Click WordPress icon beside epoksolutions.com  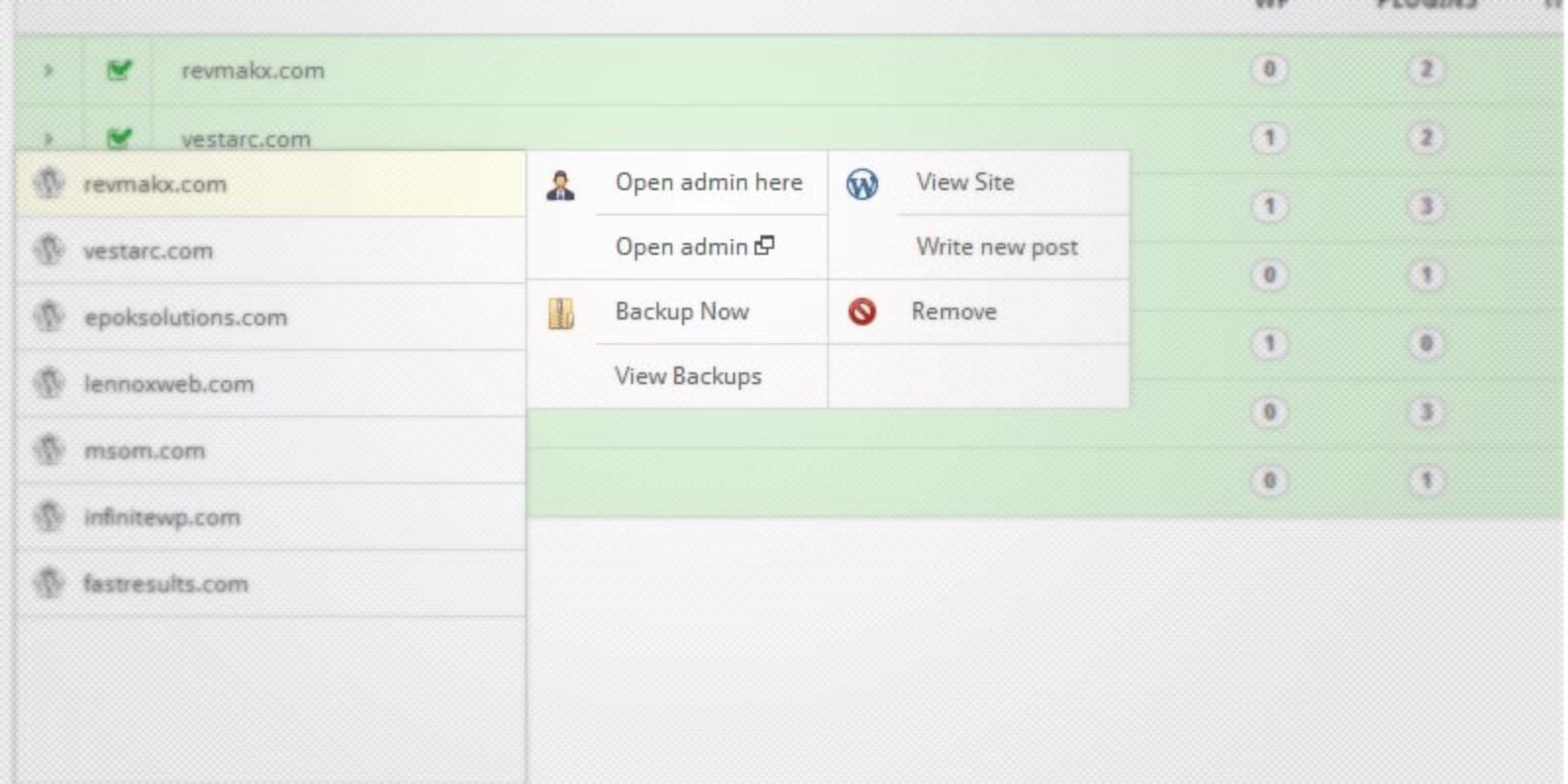pyautogui.click(x=48, y=317)
